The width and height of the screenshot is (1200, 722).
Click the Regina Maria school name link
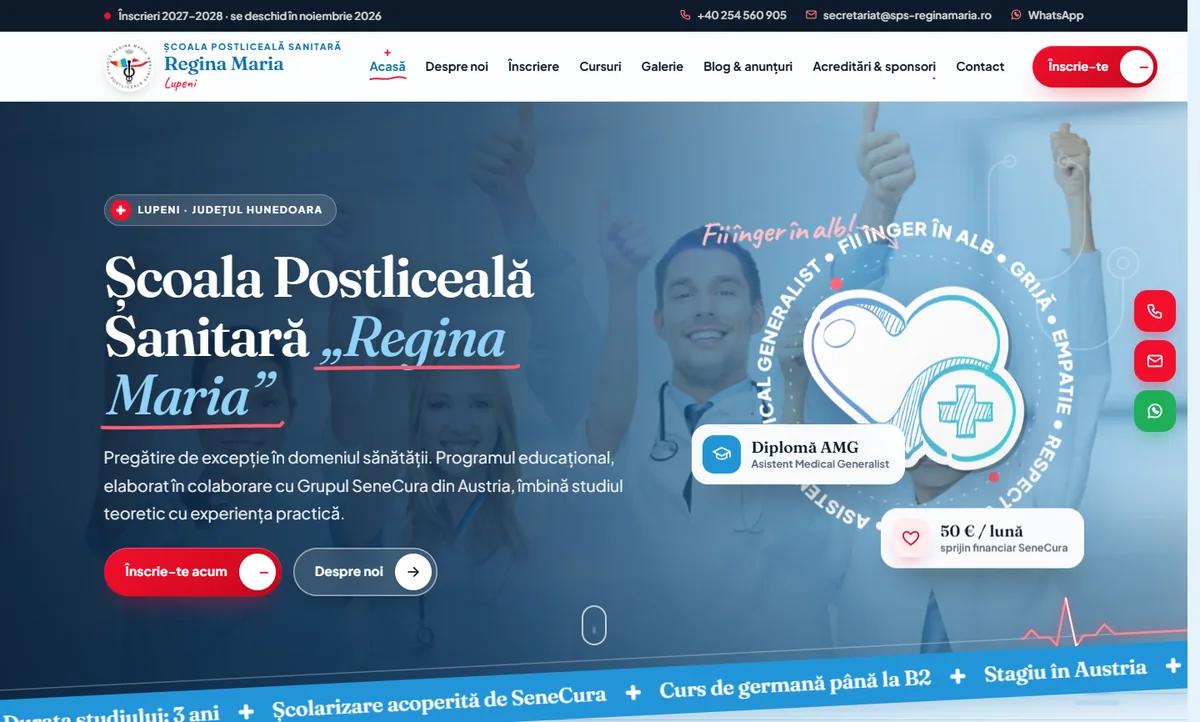coord(224,64)
